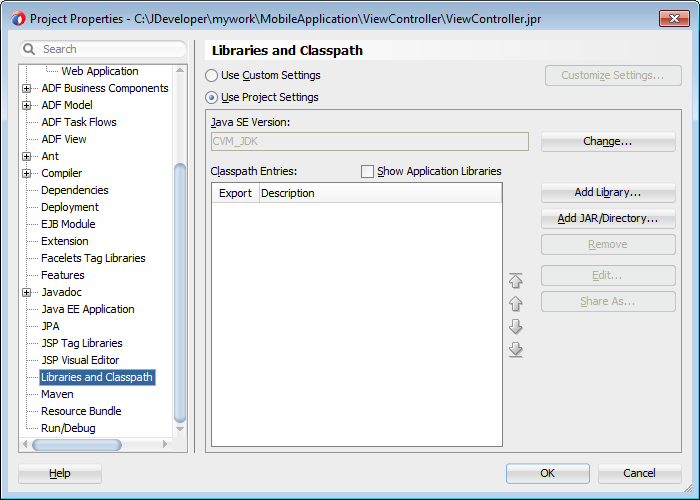Click the Remove button
Screen dimensions: 700x500
[x=608, y=245]
